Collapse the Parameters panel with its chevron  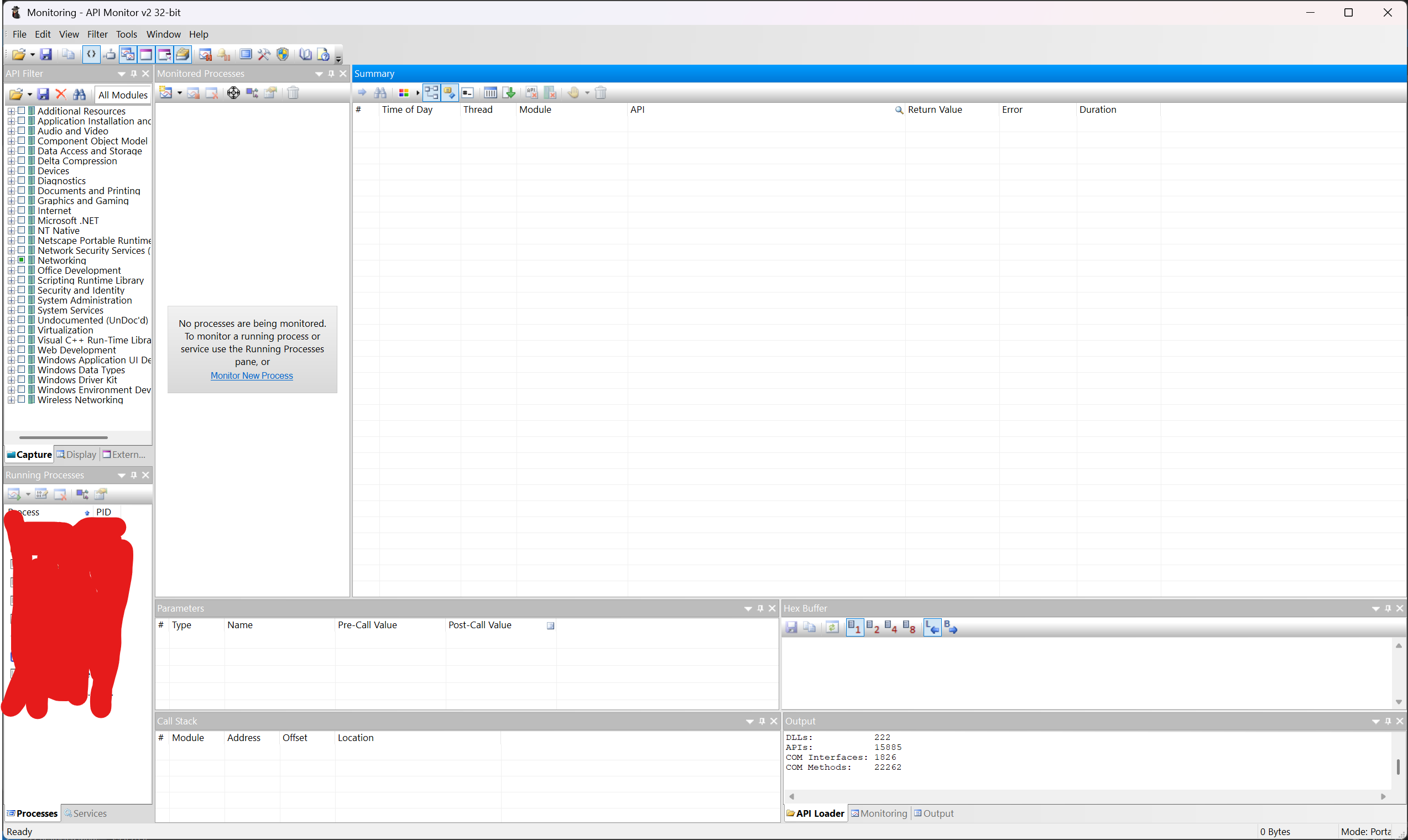747,608
